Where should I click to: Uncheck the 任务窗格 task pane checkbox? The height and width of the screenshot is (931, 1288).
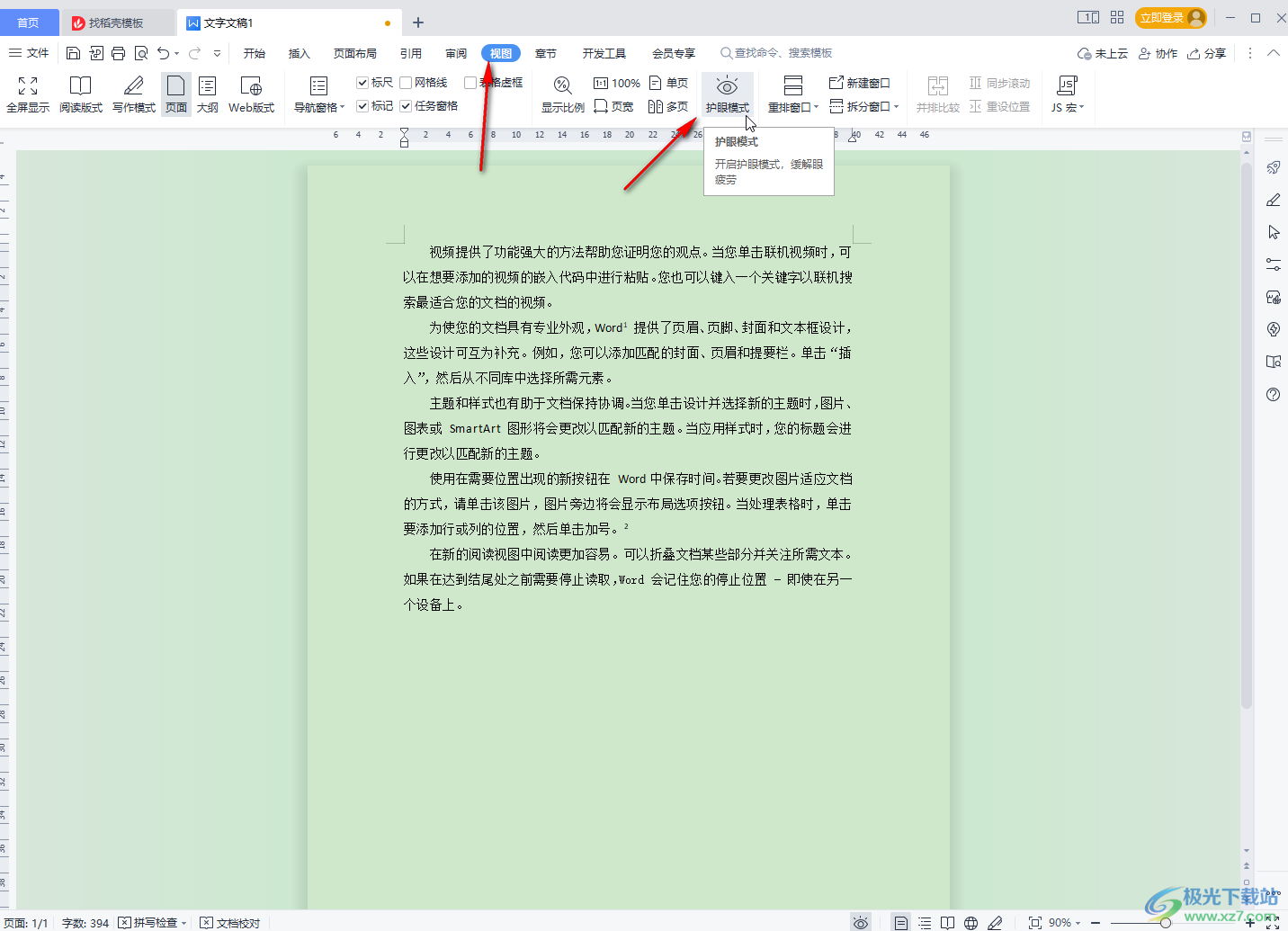(406, 106)
